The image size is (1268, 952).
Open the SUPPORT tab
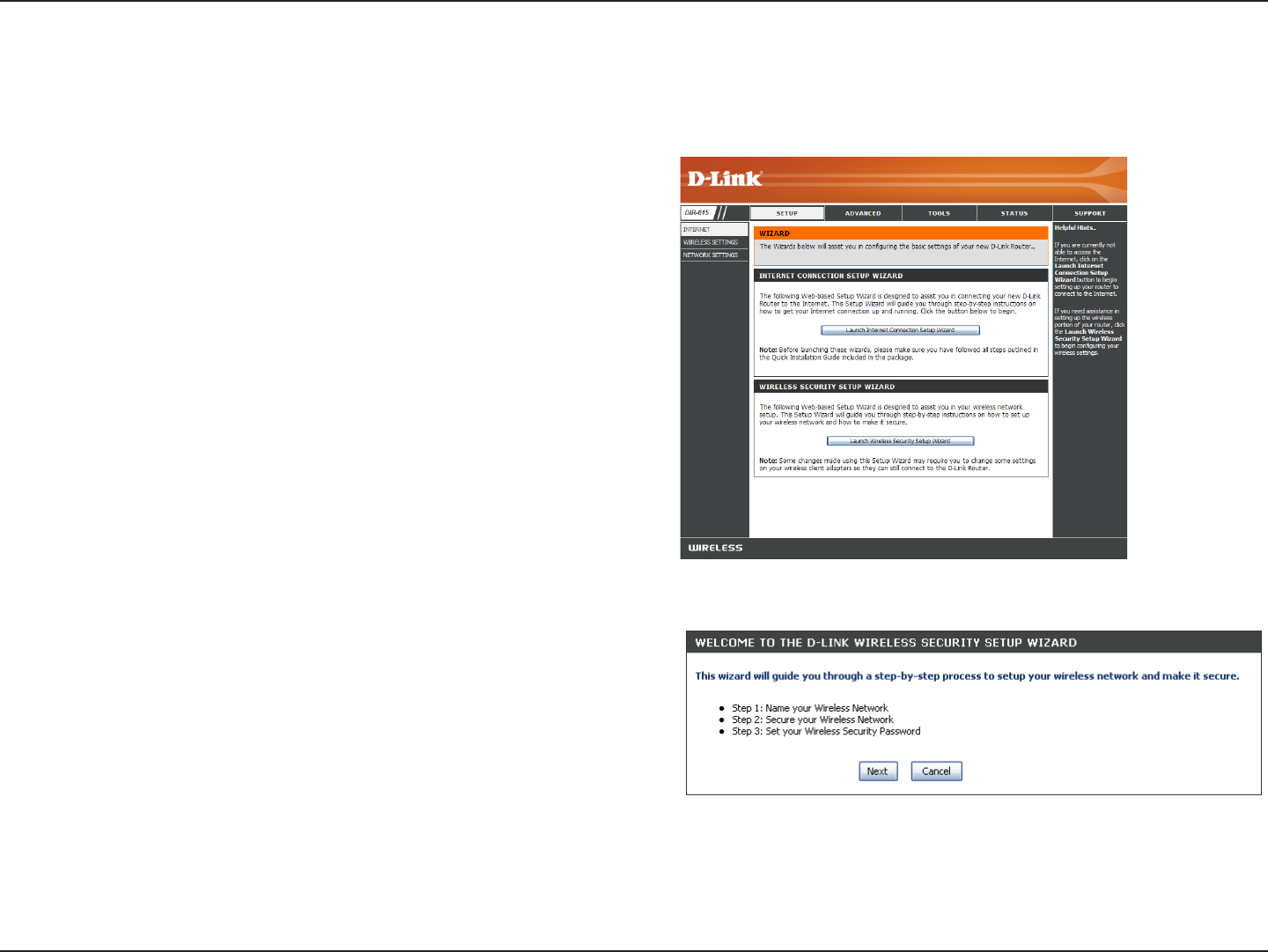(1090, 213)
